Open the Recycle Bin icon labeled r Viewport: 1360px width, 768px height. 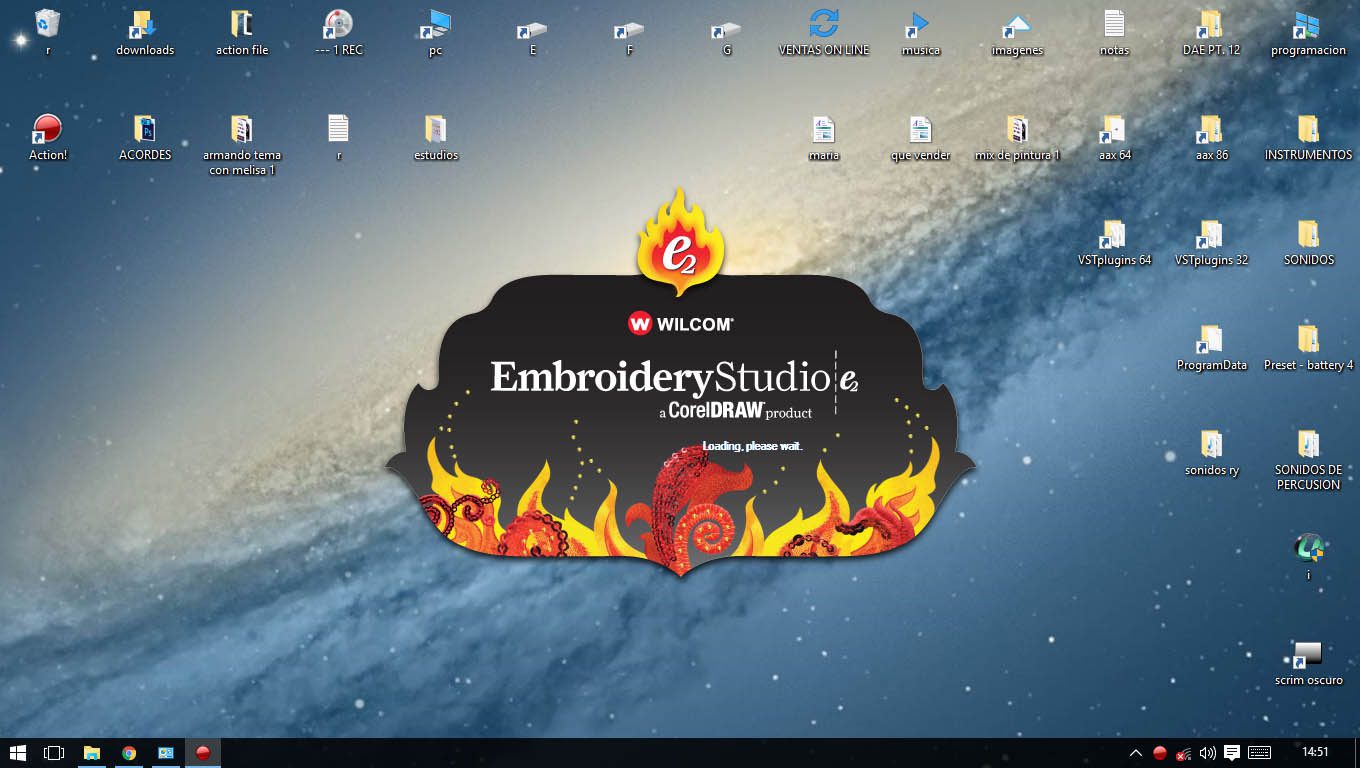pos(47,24)
